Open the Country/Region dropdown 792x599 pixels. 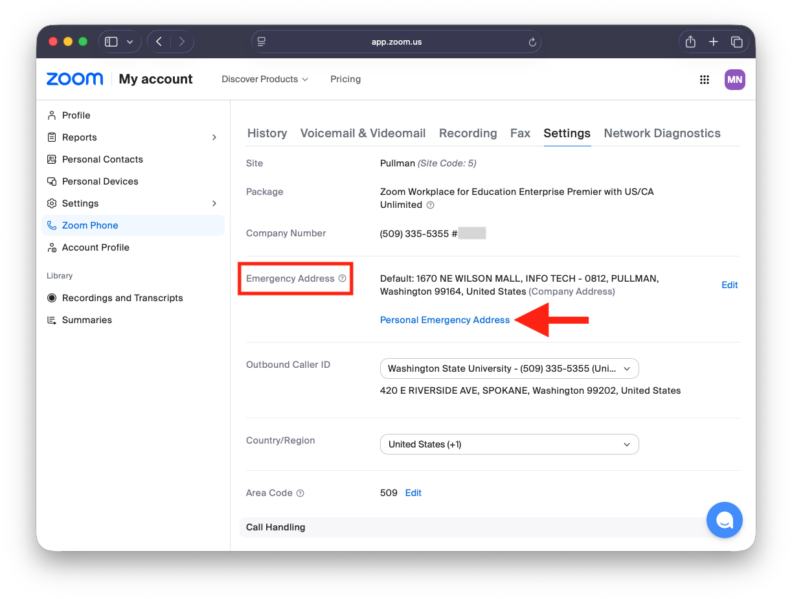pyautogui.click(x=509, y=444)
